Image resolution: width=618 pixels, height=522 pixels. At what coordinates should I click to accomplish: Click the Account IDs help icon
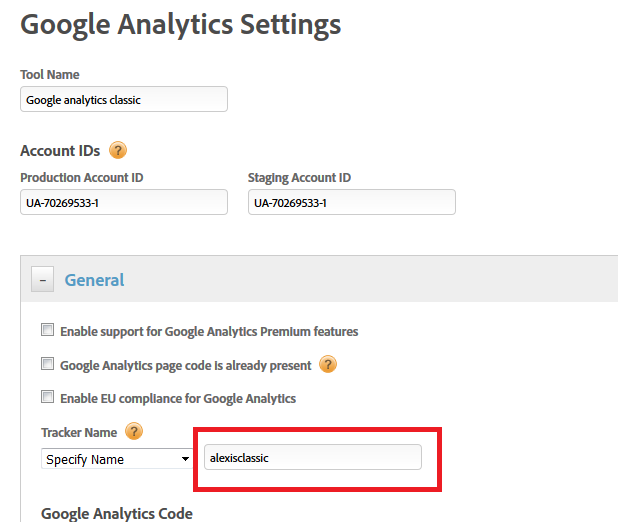[x=118, y=151]
